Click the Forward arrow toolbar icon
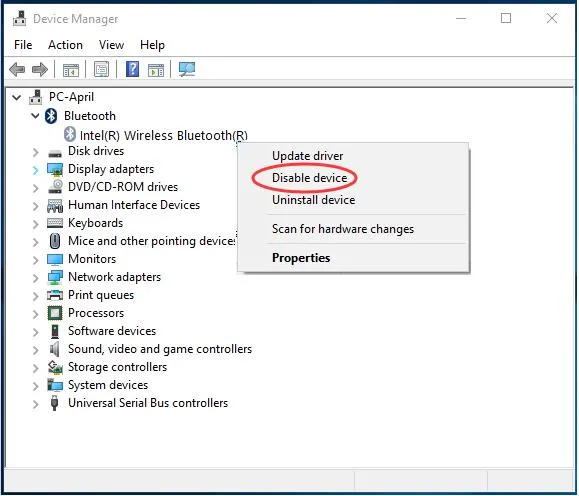This screenshot has width=579, height=496. pyautogui.click(x=40, y=69)
